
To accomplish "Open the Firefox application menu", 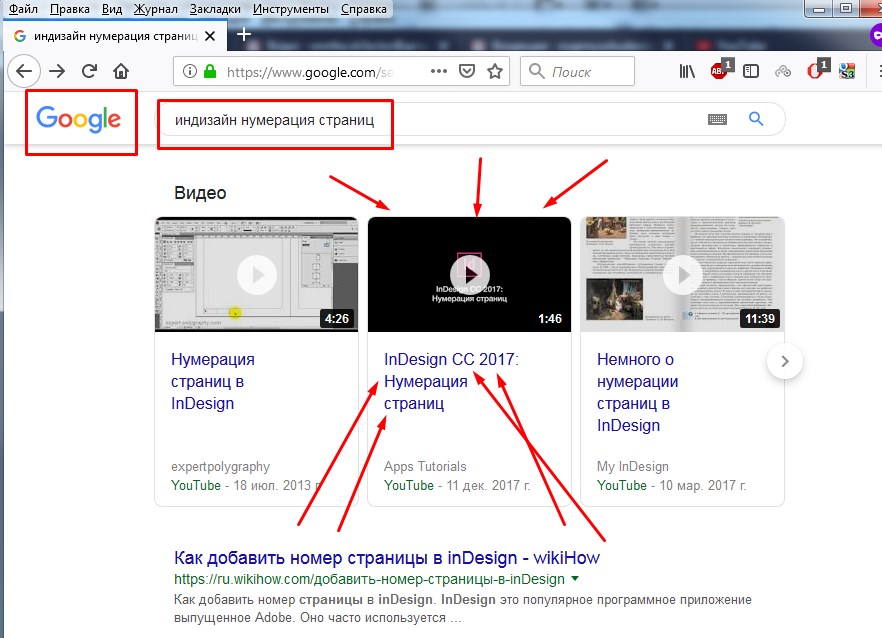I will [876, 71].
